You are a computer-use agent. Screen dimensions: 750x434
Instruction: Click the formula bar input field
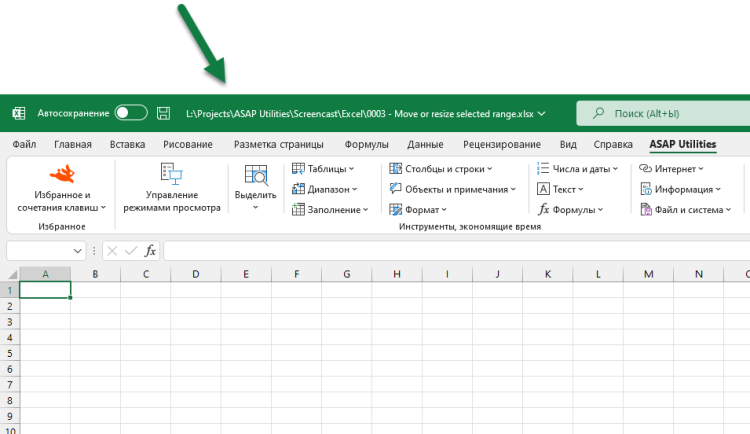pyautogui.click(x=457, y=251)
